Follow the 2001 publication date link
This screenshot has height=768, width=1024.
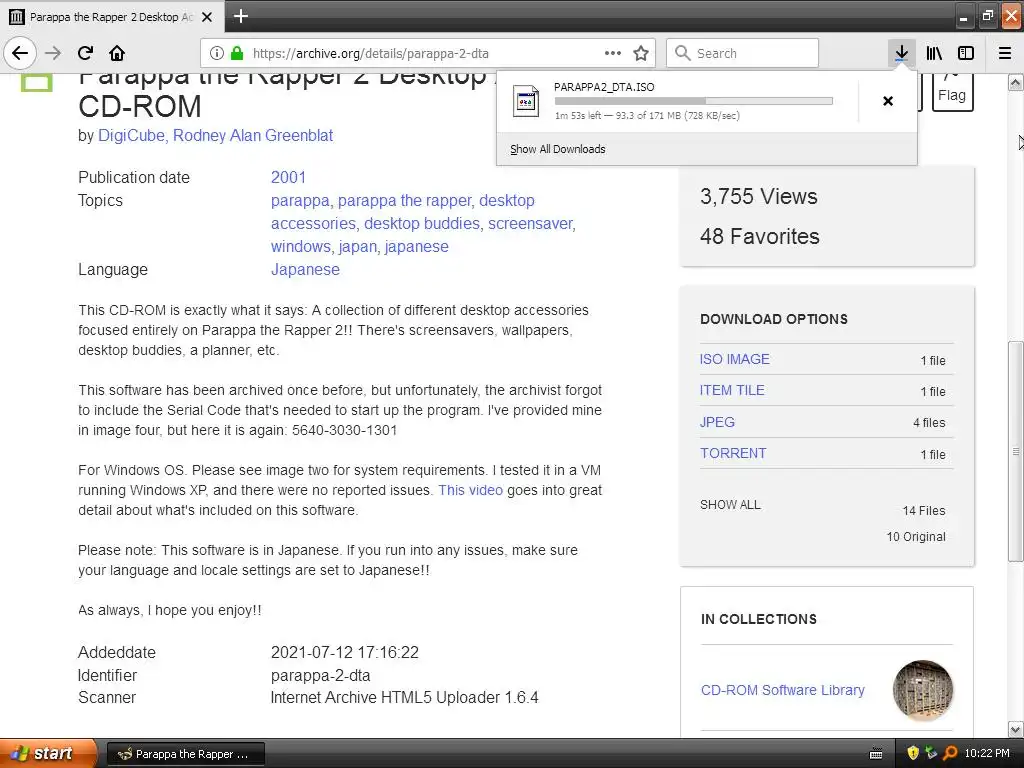tap(288, 177)
